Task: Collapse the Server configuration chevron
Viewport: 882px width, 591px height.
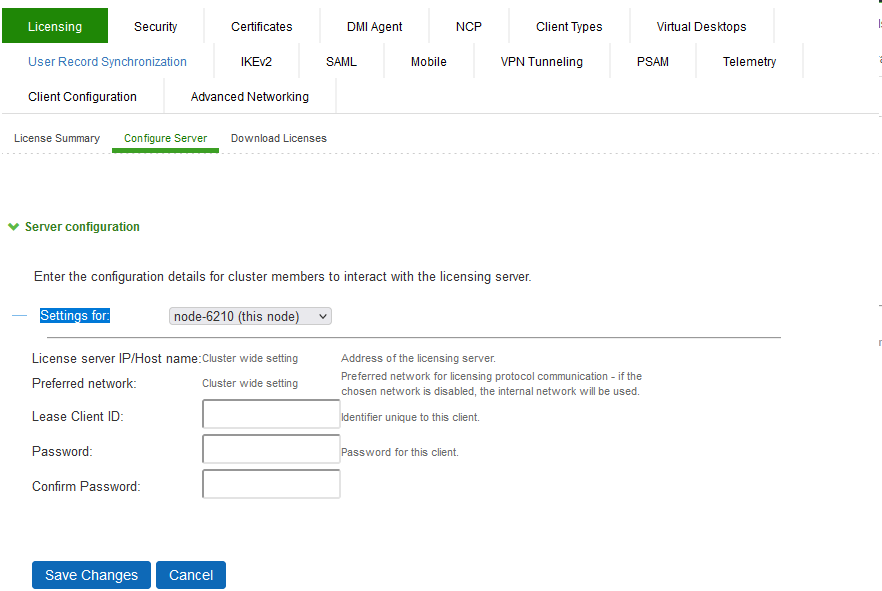Action: click(14, 227)
